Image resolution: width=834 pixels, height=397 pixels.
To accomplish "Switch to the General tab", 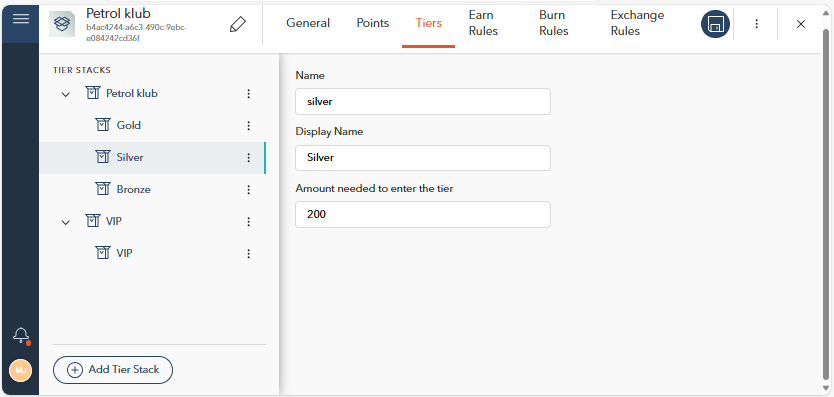I will point(308,23).
